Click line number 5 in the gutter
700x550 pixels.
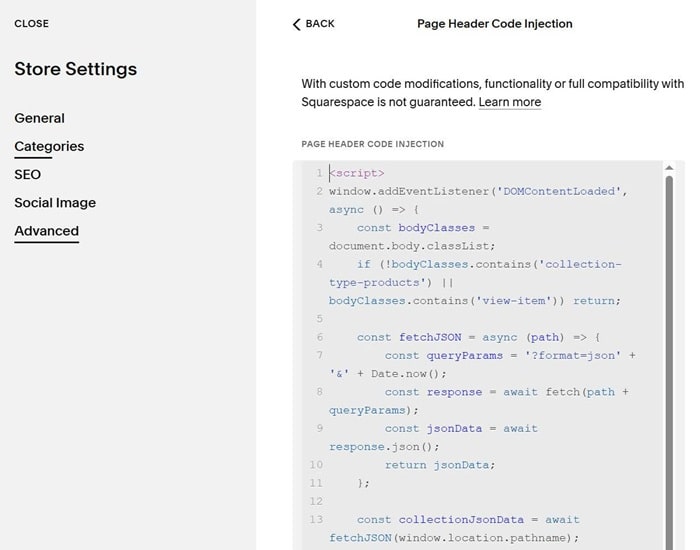(x=318, y=319)
